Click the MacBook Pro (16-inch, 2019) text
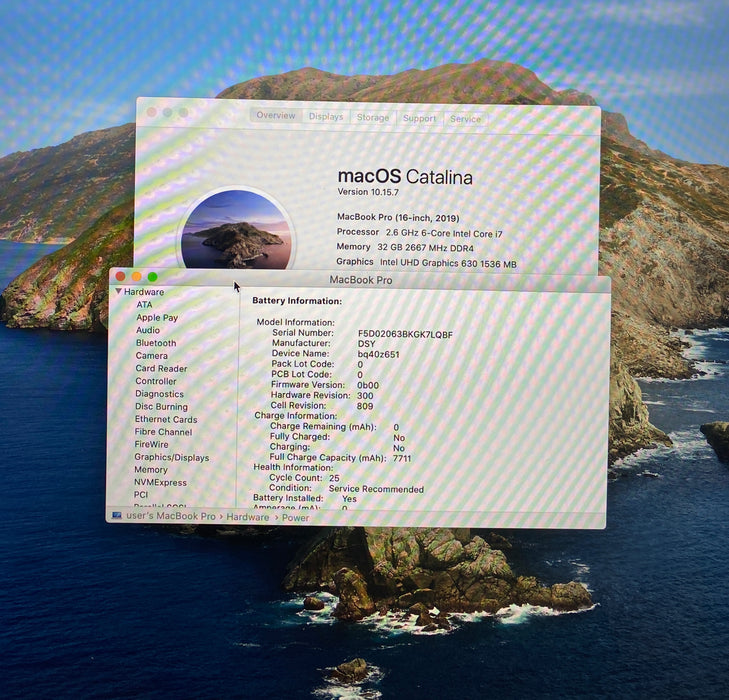 pos(398,218)
